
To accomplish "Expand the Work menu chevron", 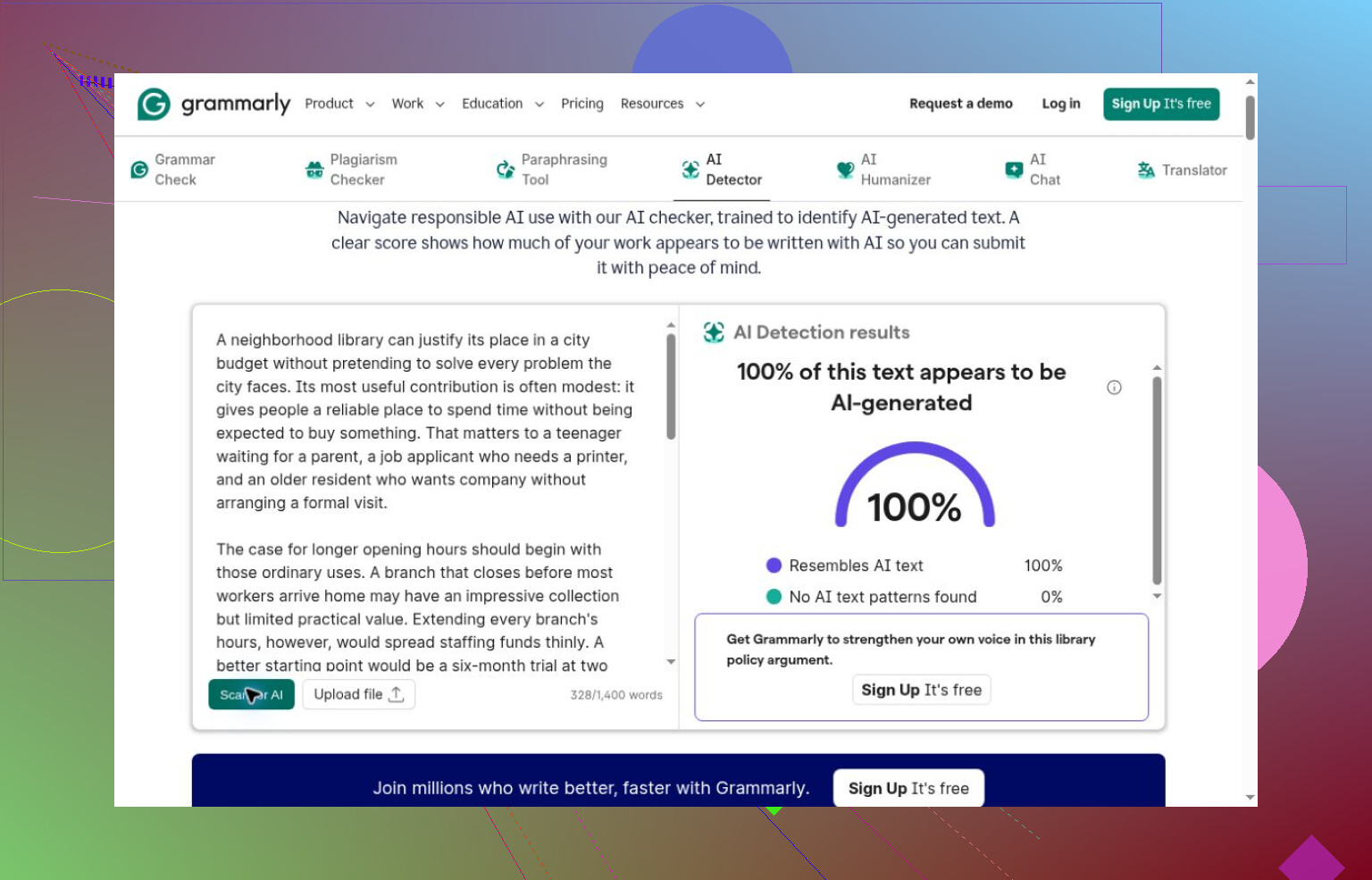I will tap(439, 105).
